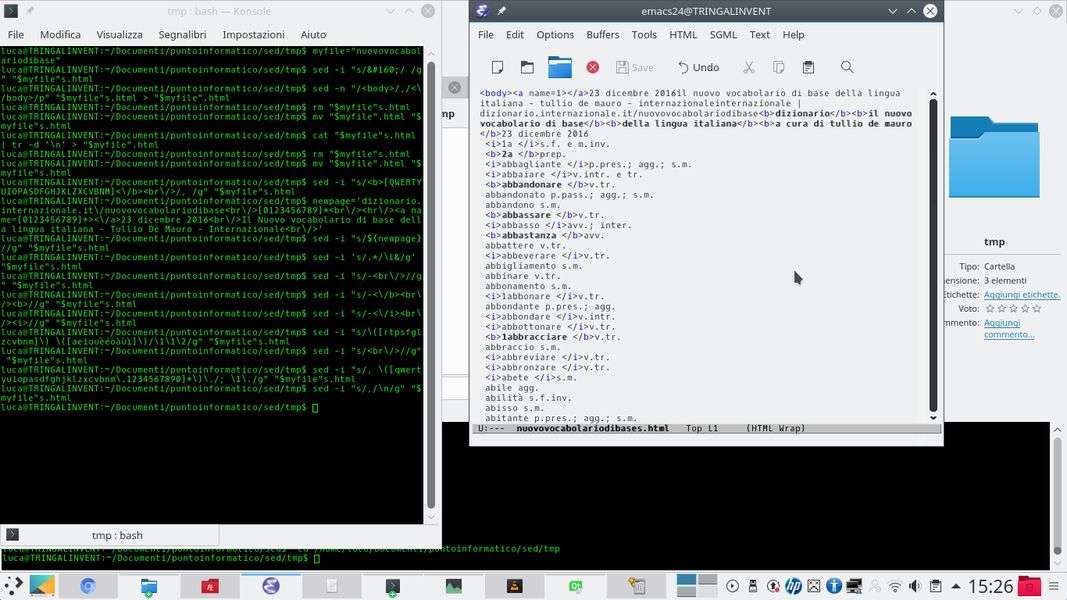The width and height of the screenshot is (1067, 600).
Task: Click the Search magnifier icon in Emacs
Action: click(x=847, y=67)
